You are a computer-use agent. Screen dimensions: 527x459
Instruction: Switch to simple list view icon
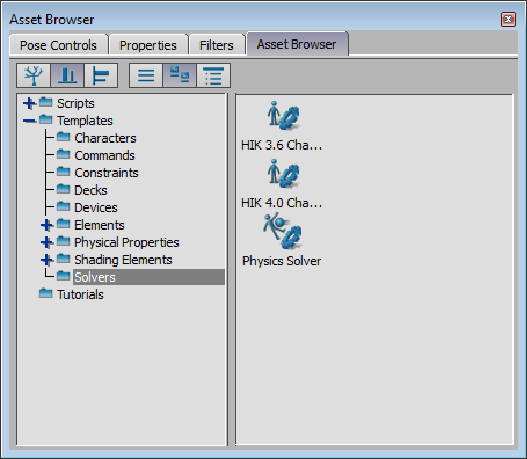pyautogui.click(x=146, y=75)
